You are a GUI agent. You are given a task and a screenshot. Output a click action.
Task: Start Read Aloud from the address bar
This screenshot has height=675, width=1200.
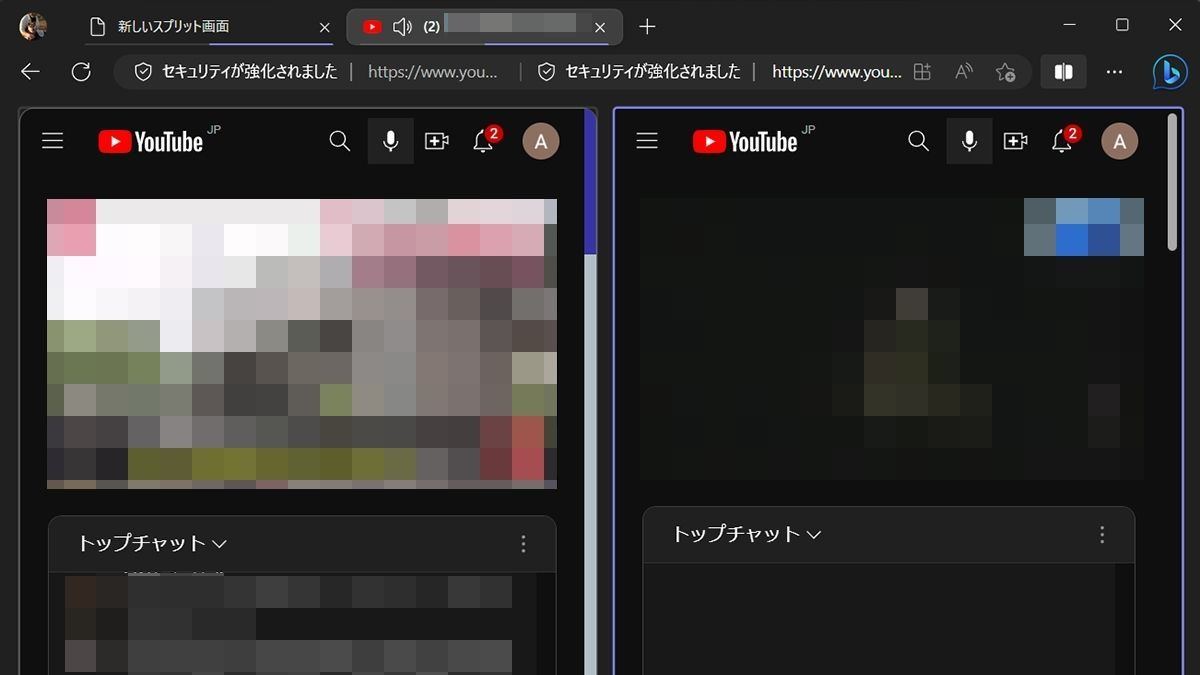click(964, 72)
